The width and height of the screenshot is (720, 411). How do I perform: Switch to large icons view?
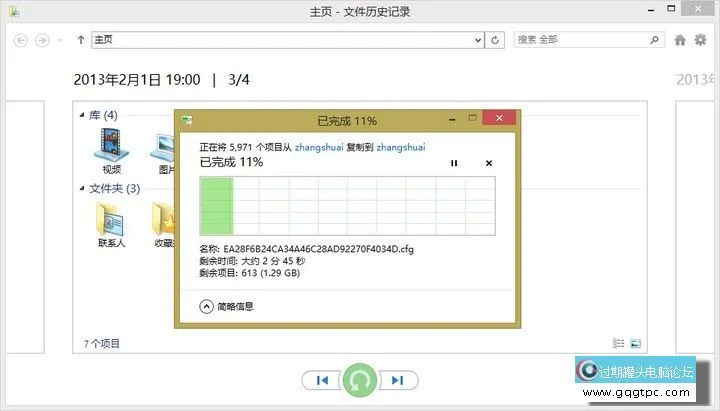point(635,343)
